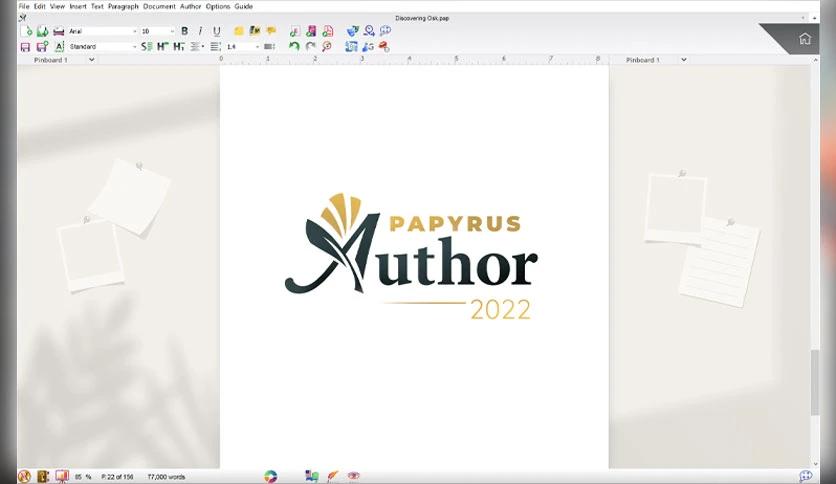Screen dimensions: 836x484
Task: Click the yellow comment bubble icon
Action: [271, 31]
